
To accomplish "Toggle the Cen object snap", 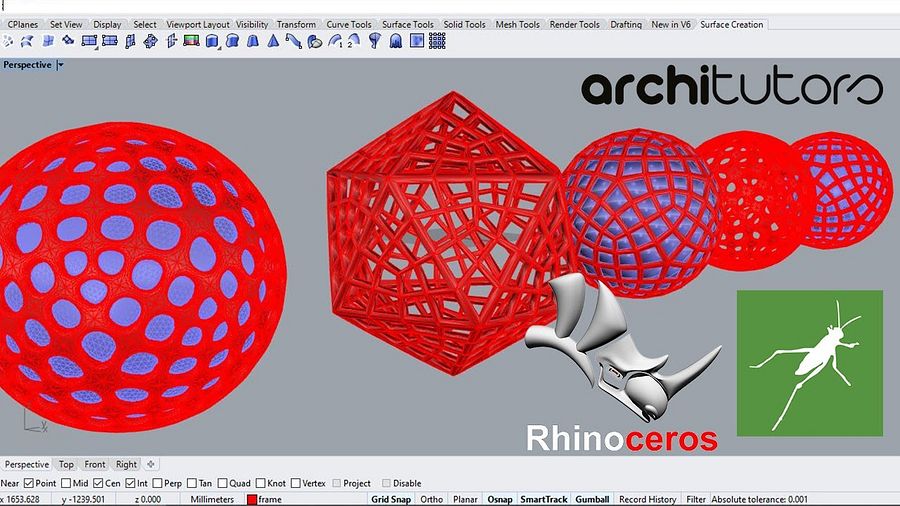I will pos(98,483).
